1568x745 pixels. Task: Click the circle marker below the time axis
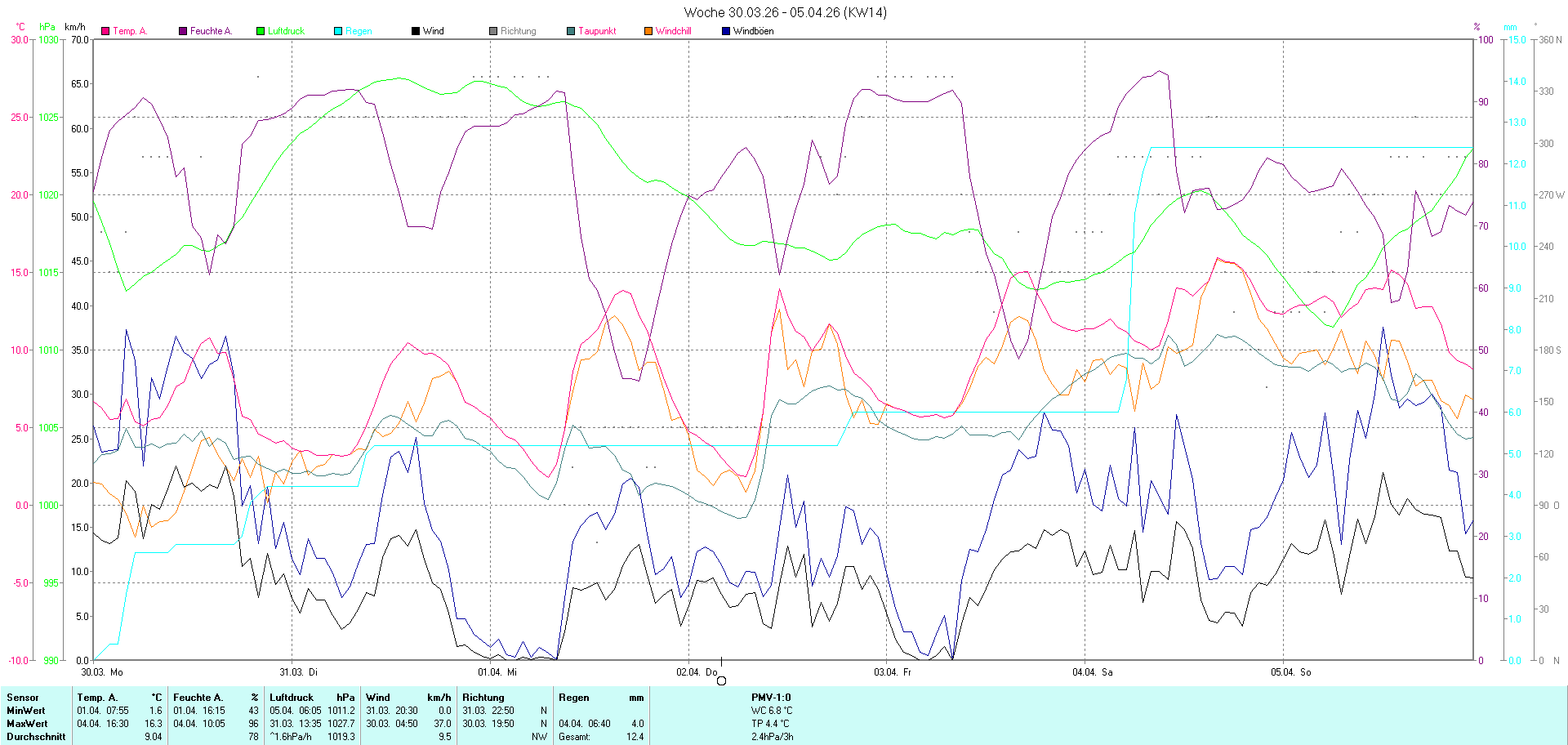[x=721, y=681]
